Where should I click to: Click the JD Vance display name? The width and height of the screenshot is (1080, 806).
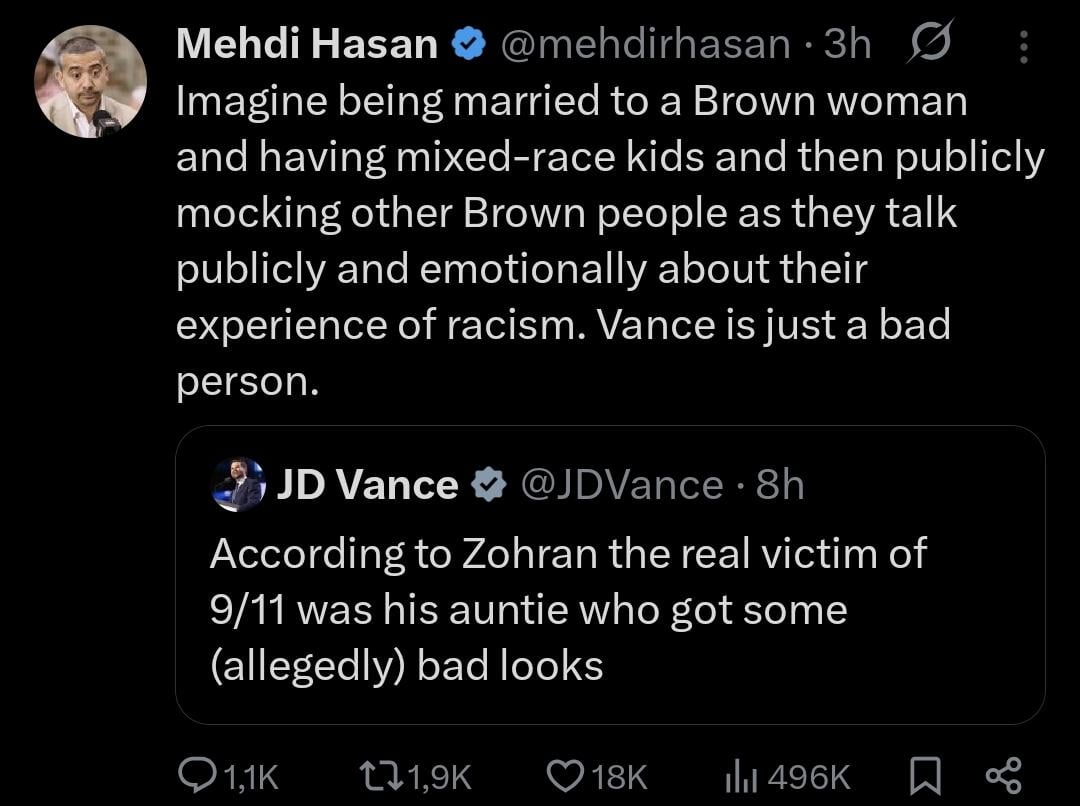click(367, 485)
